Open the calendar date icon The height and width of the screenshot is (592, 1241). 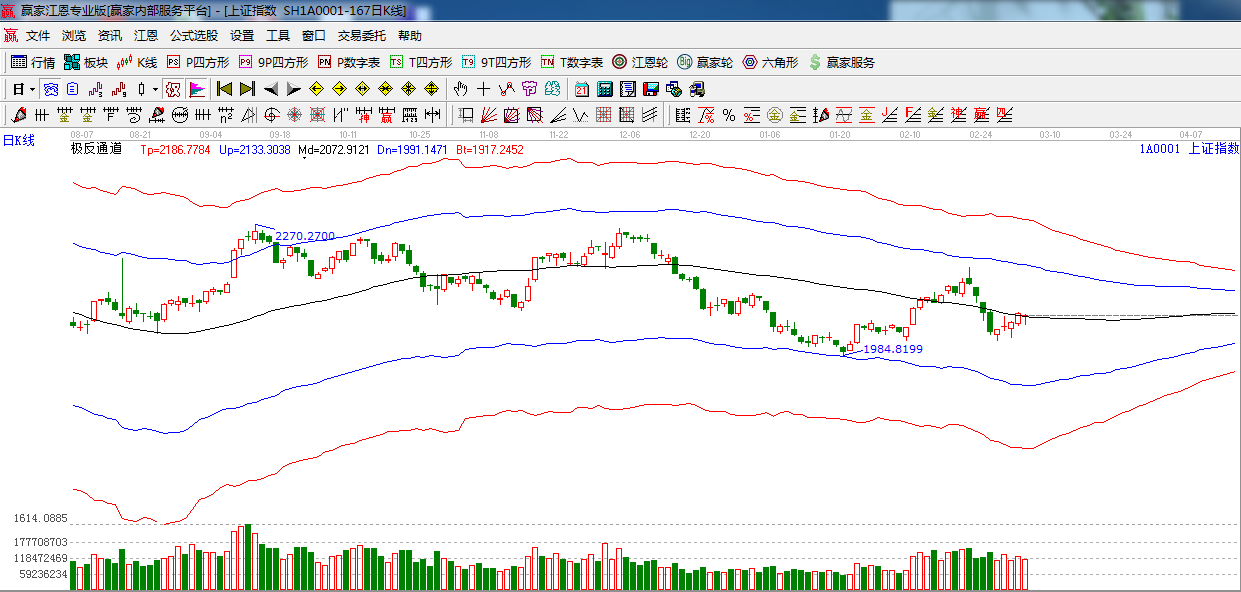[x=581, y=89]
